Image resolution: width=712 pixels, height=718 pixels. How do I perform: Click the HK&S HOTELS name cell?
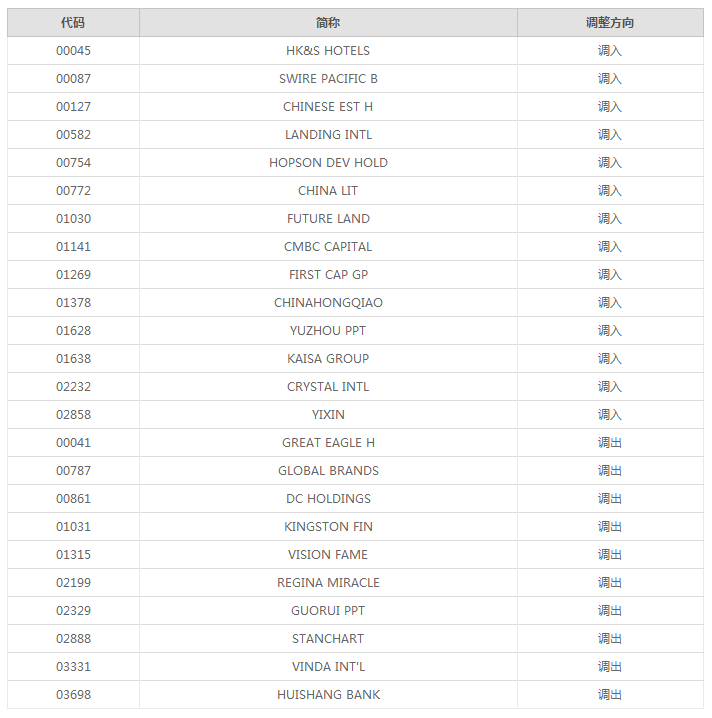328,51
